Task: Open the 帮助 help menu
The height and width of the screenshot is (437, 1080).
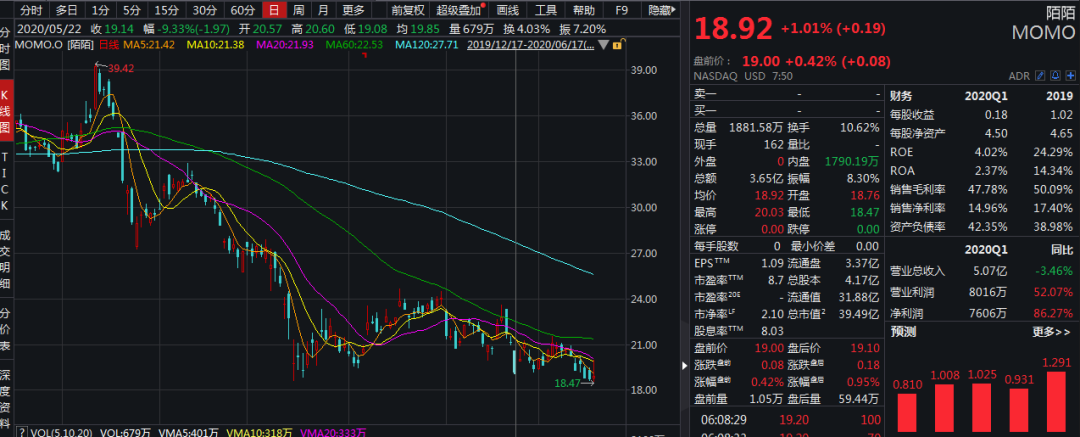Action: (x=583, y=10)
